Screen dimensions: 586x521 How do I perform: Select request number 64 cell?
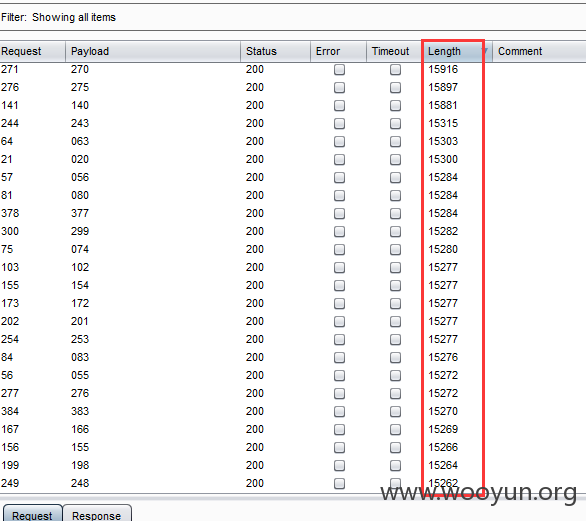[7, 141]
